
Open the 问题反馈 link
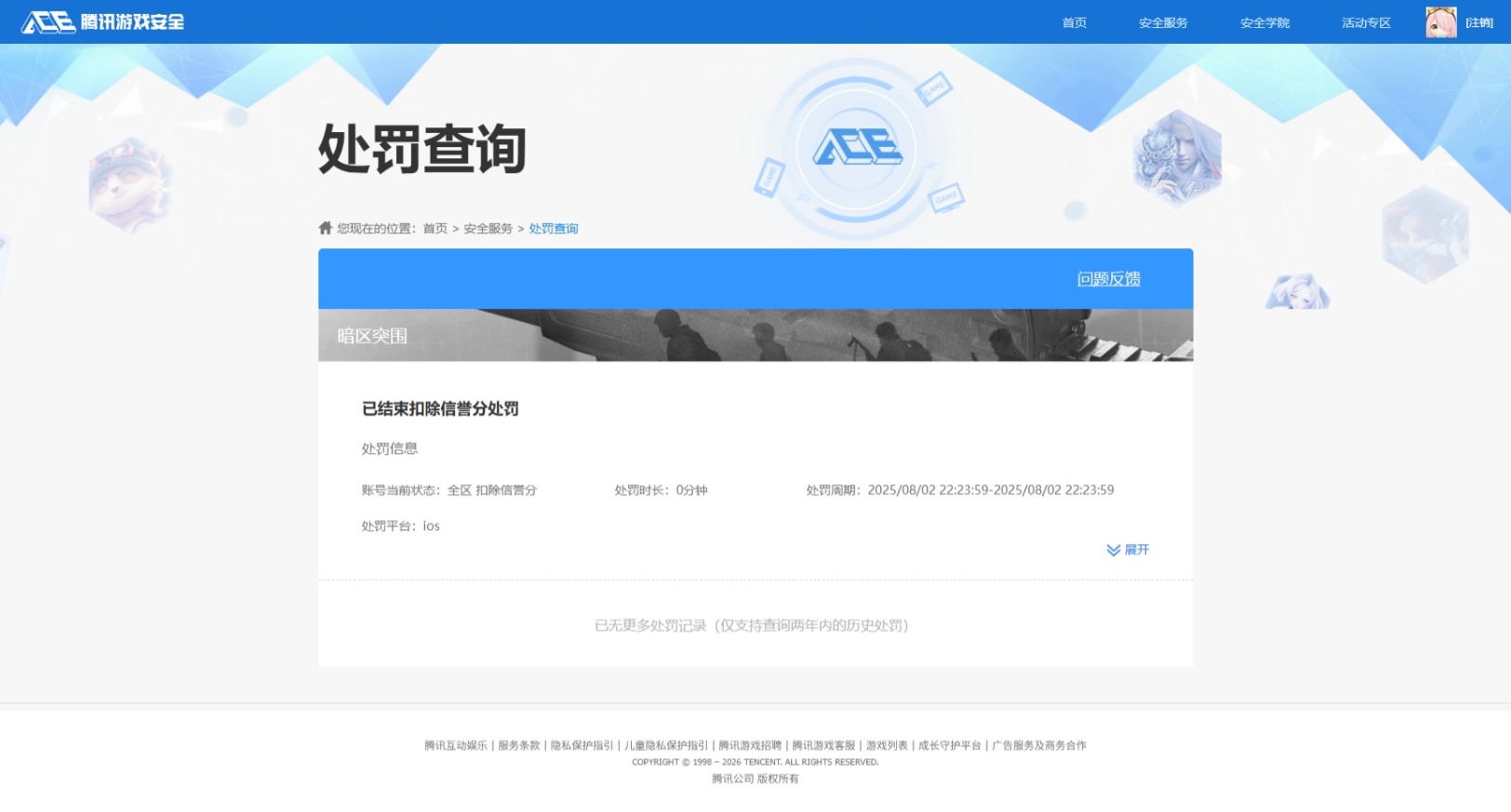pyautogui.click(x=1109, y=279)
